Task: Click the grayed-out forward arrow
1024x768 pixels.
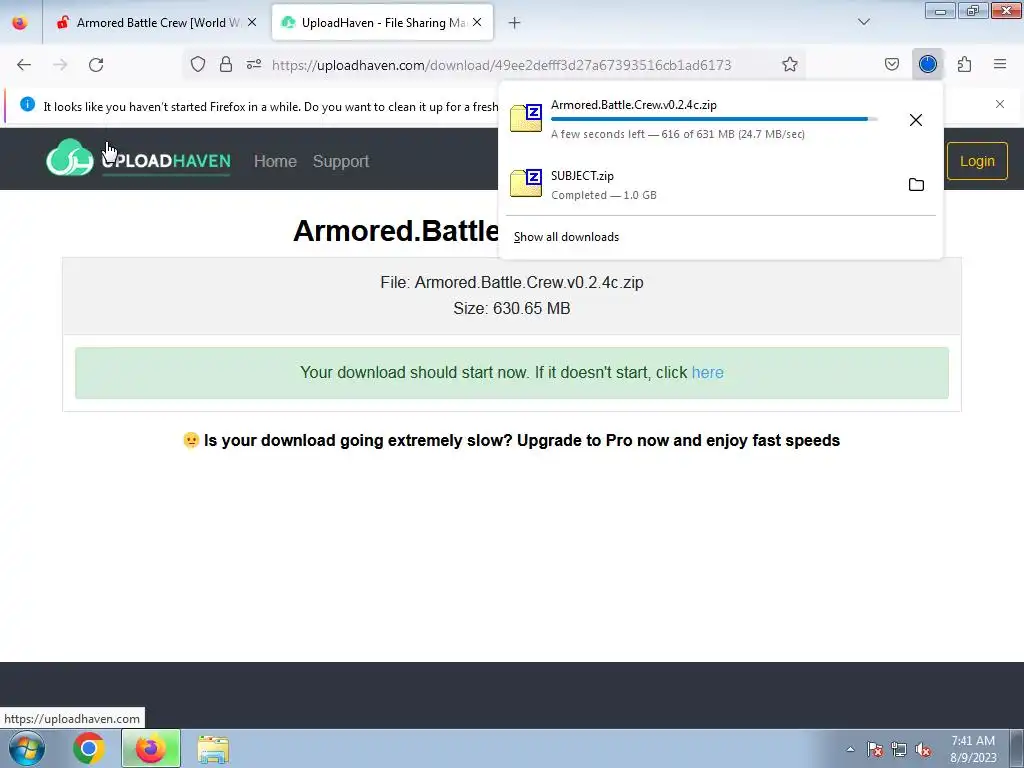Action: click(x=60, y=65)
